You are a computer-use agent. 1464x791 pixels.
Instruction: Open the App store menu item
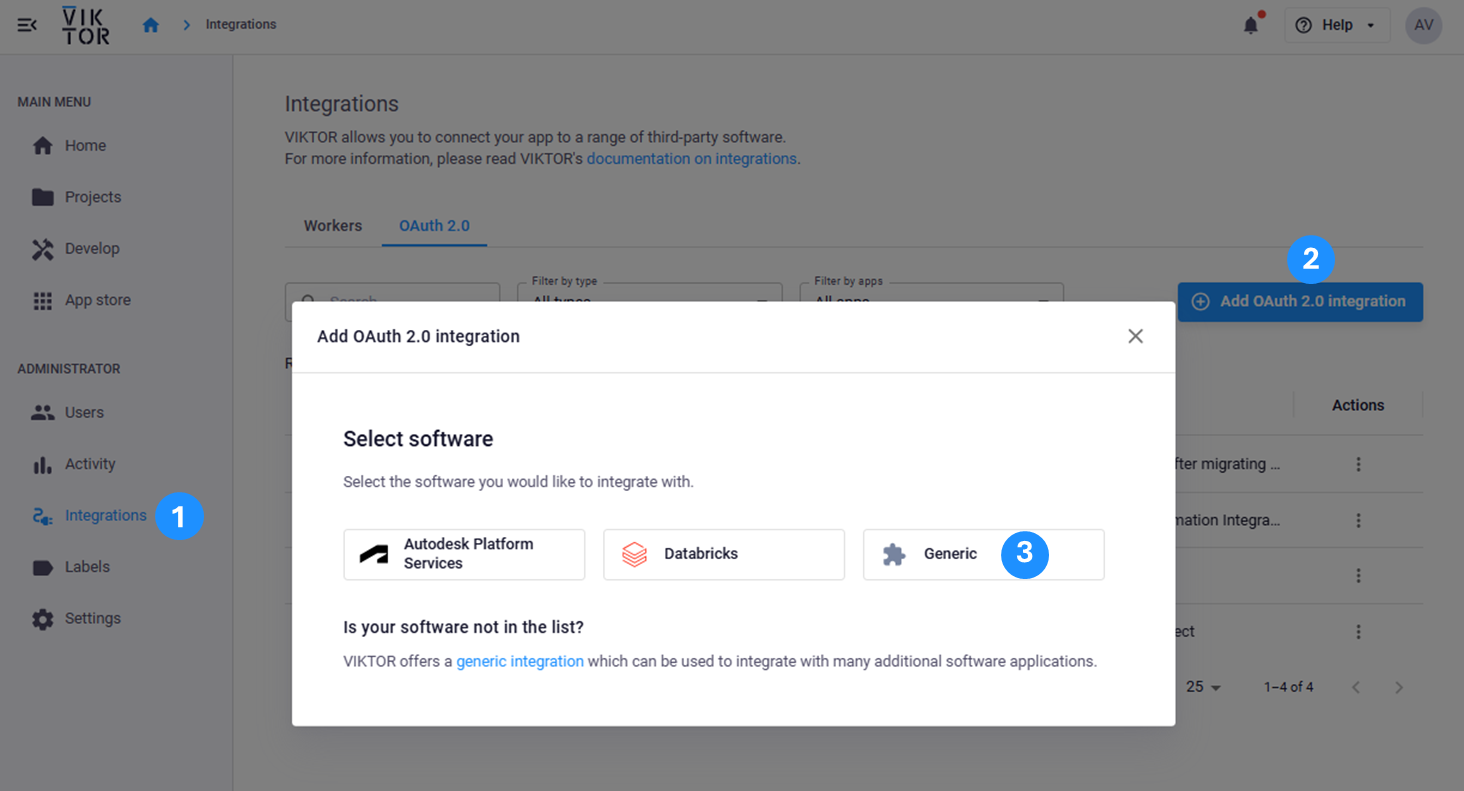[97, 300]
